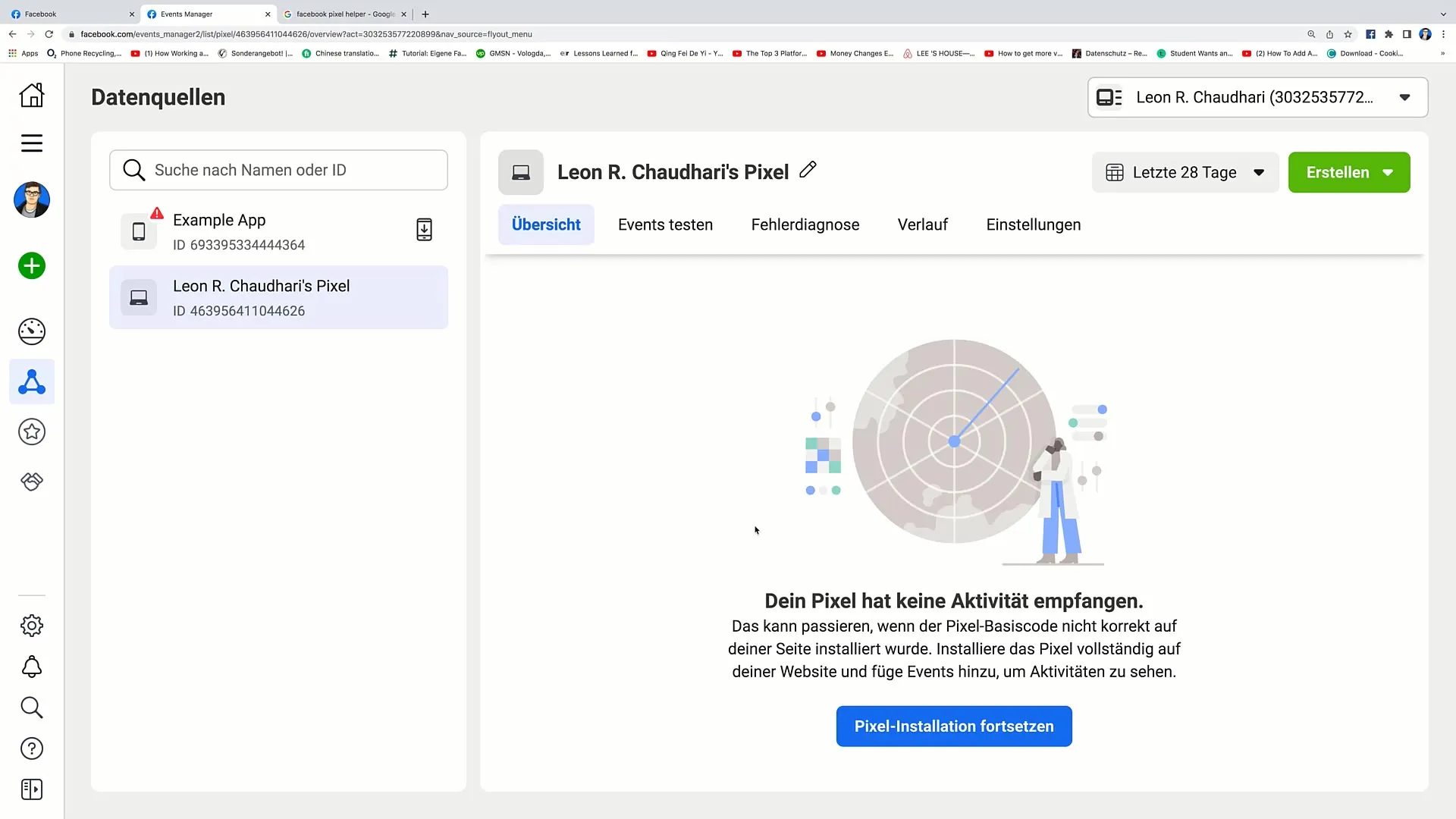
Task: Click the add new plus icon in sidebar
Action: click(32, 266)
